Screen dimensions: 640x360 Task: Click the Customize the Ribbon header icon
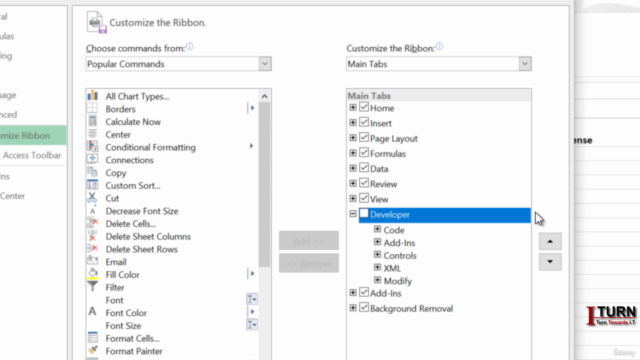(96, 22)
